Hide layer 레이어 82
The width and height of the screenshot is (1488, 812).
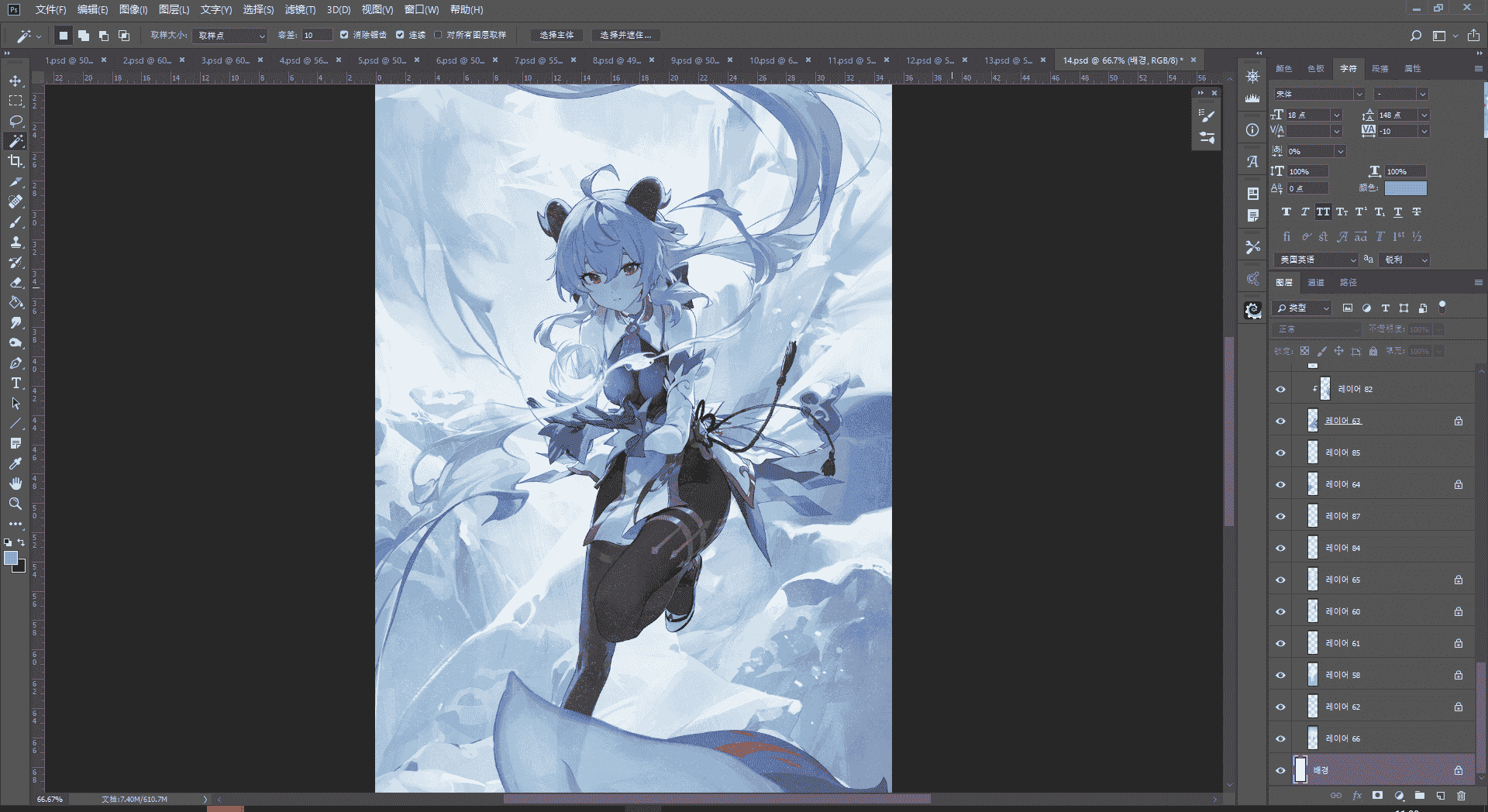(1280, 389)
